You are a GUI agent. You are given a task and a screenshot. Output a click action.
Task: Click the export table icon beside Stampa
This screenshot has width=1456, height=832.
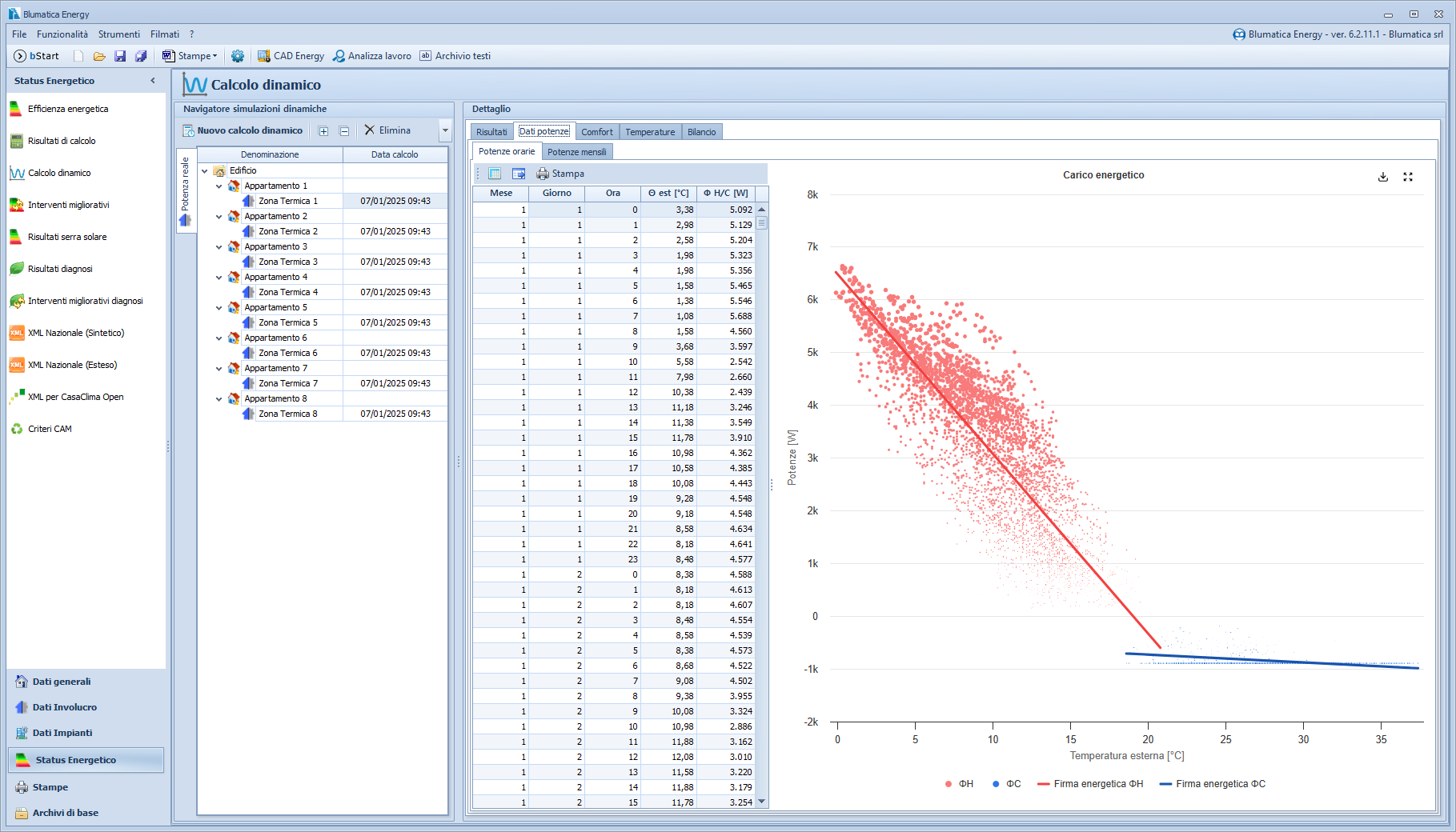[x=519, y=174]
